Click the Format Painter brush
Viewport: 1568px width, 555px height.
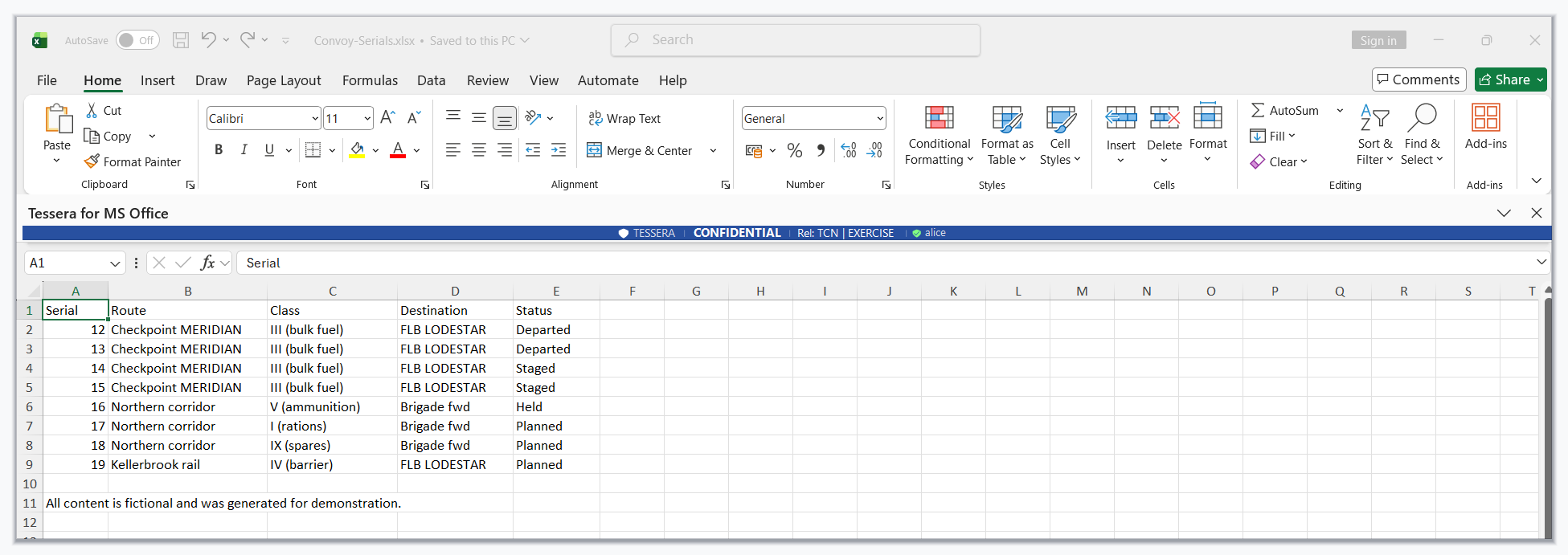click(x=92, y=161)
